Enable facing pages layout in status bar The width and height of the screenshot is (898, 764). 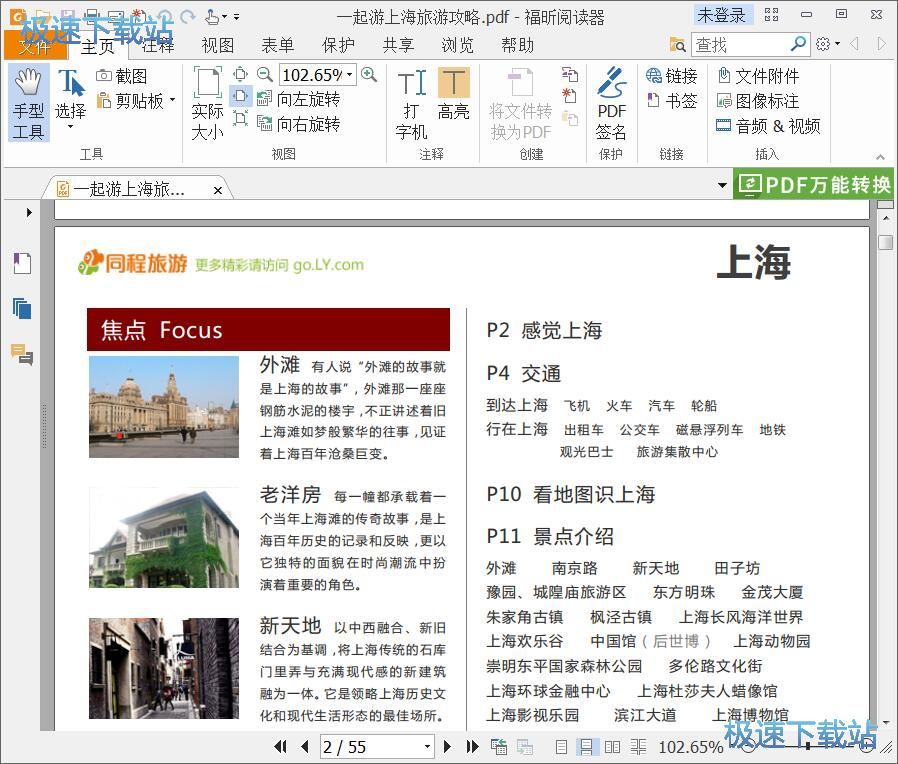pyautogui.click(x=613, y=747)
